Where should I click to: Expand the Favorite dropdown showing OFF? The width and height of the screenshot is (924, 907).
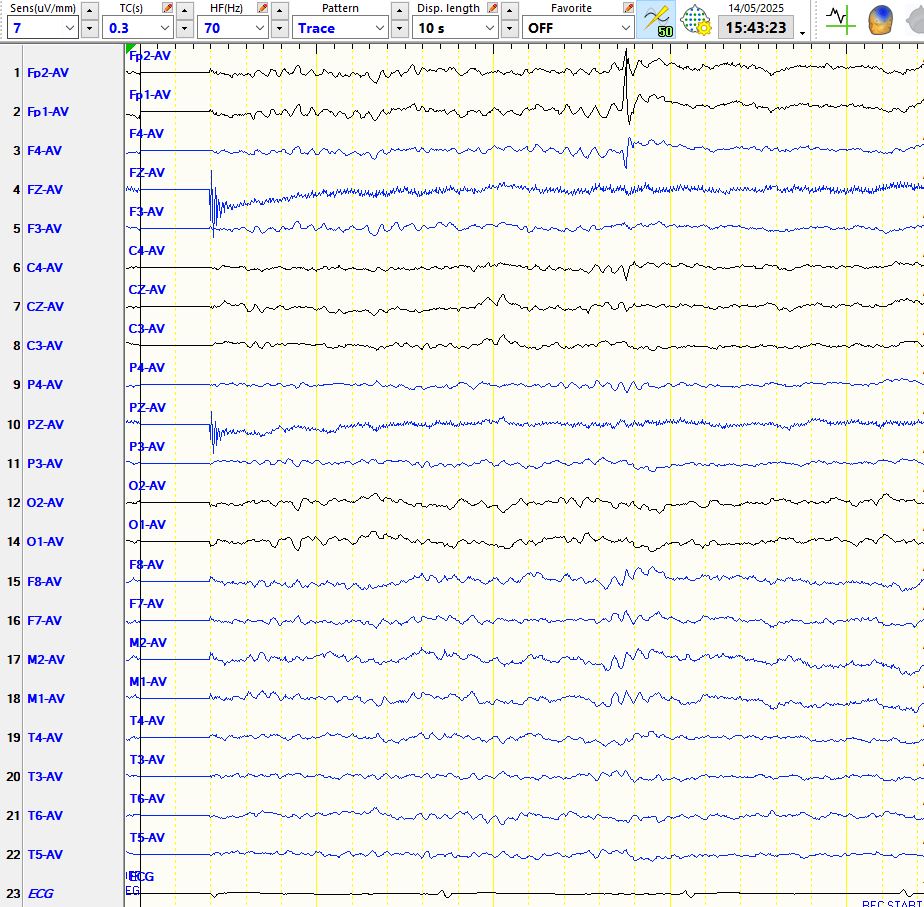579,28
